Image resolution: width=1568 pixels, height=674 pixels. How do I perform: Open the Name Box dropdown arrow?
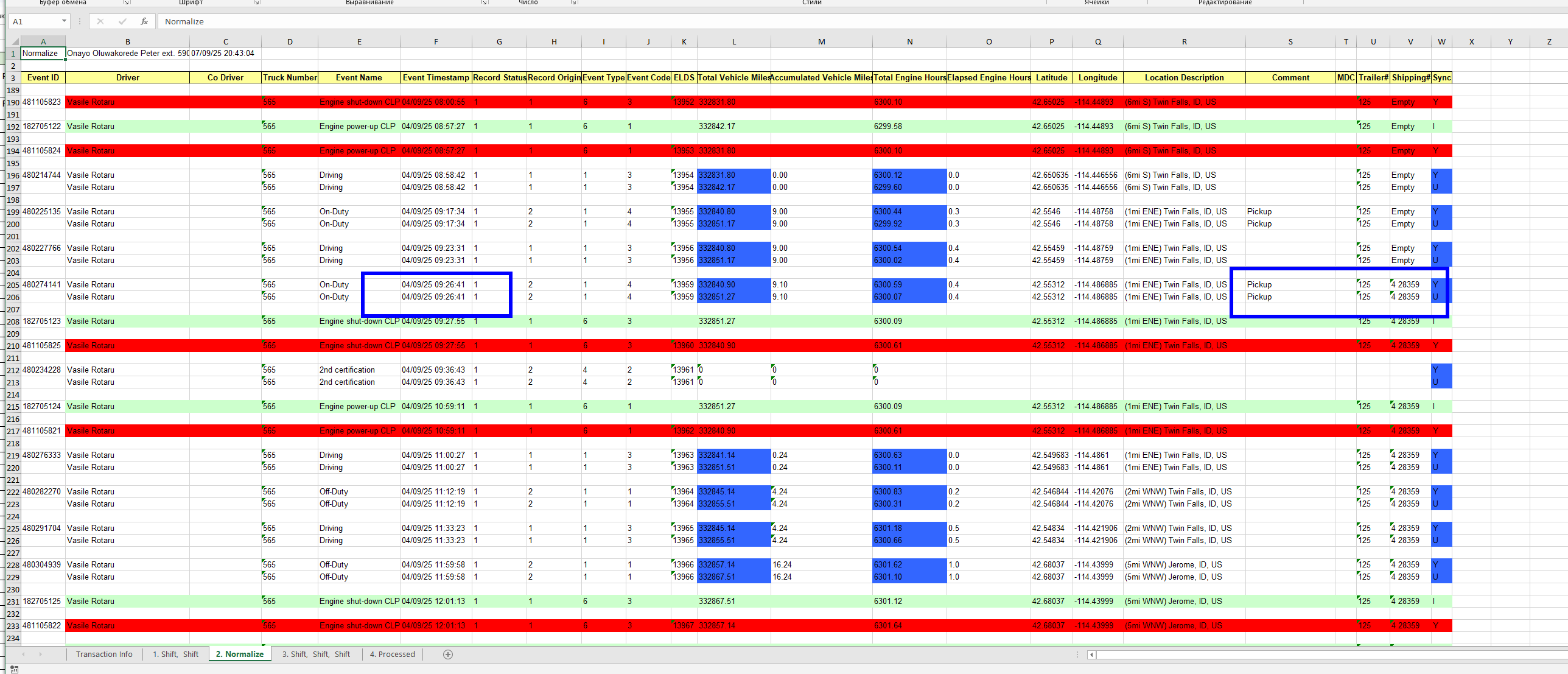click(x=64, y=21)
